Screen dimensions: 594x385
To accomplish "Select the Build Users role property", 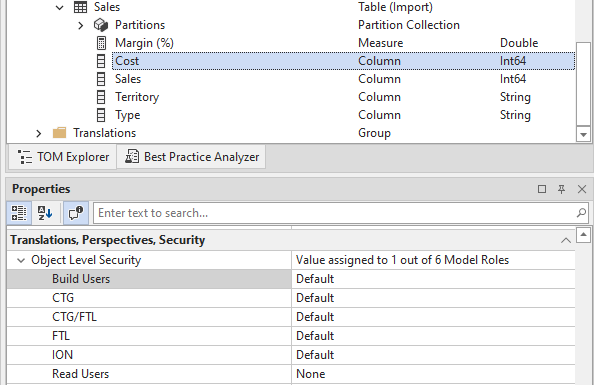I will tap(149, 279).
